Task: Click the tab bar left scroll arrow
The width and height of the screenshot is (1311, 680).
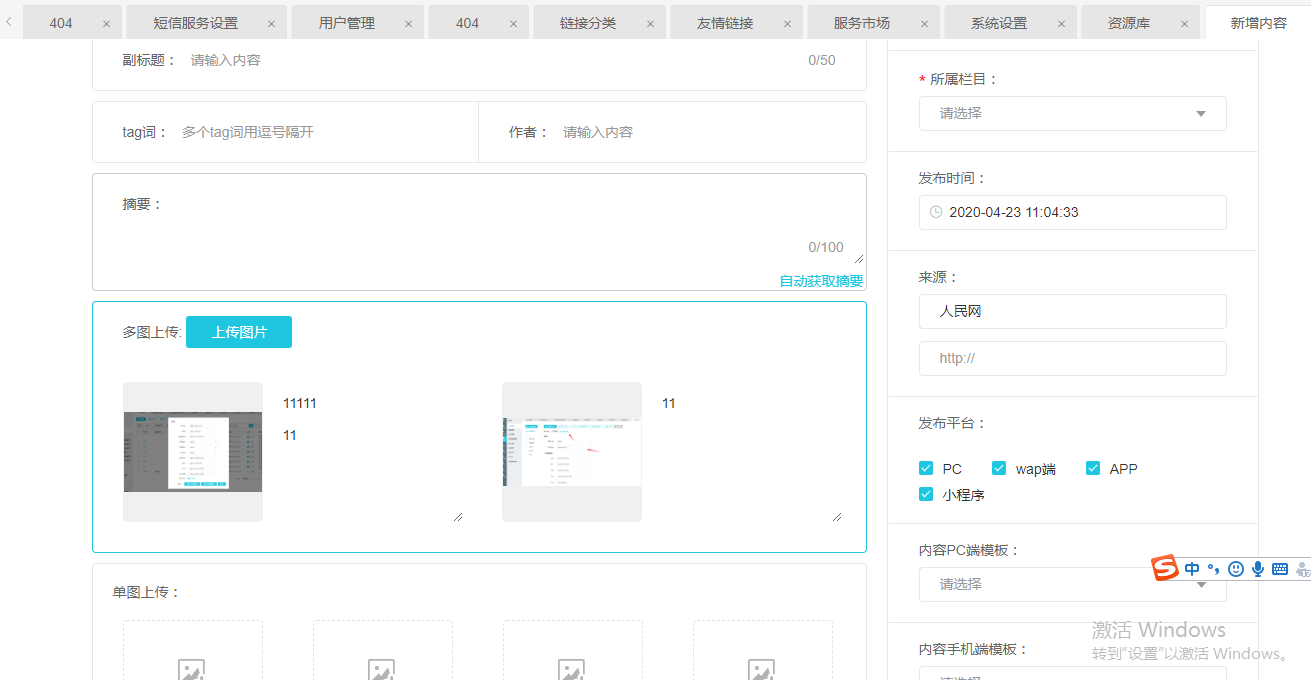Action: (x=9, y=21)
